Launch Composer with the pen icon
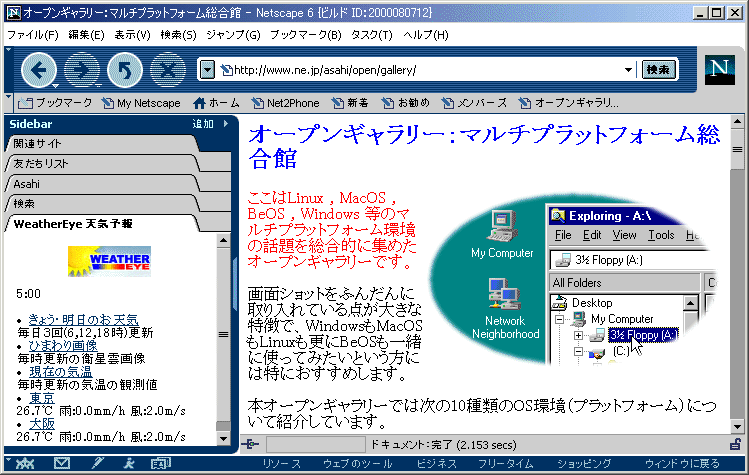The height and width of the screenshot is (475, 749). (97, 463)
